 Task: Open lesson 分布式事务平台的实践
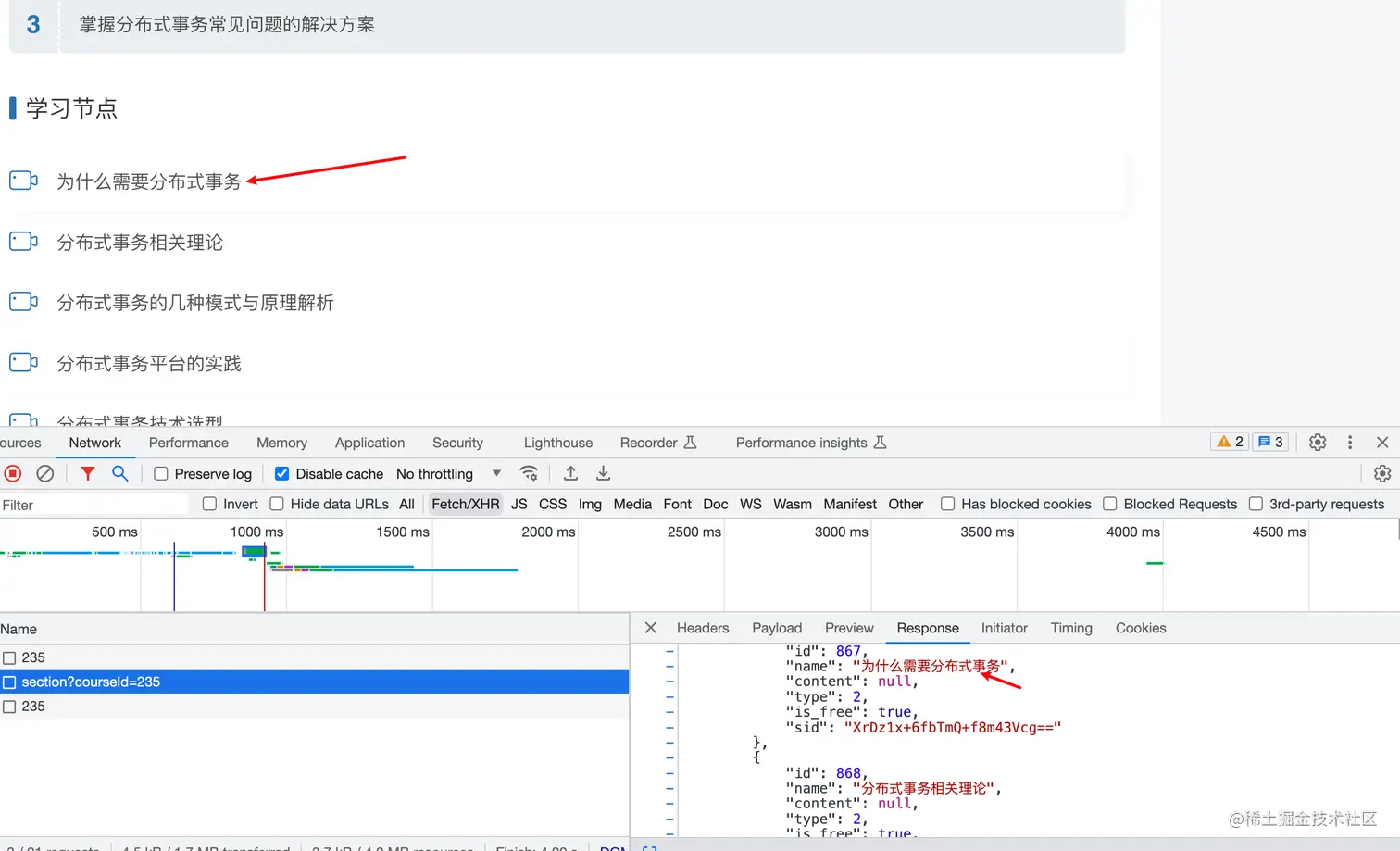tap(149, 363)
